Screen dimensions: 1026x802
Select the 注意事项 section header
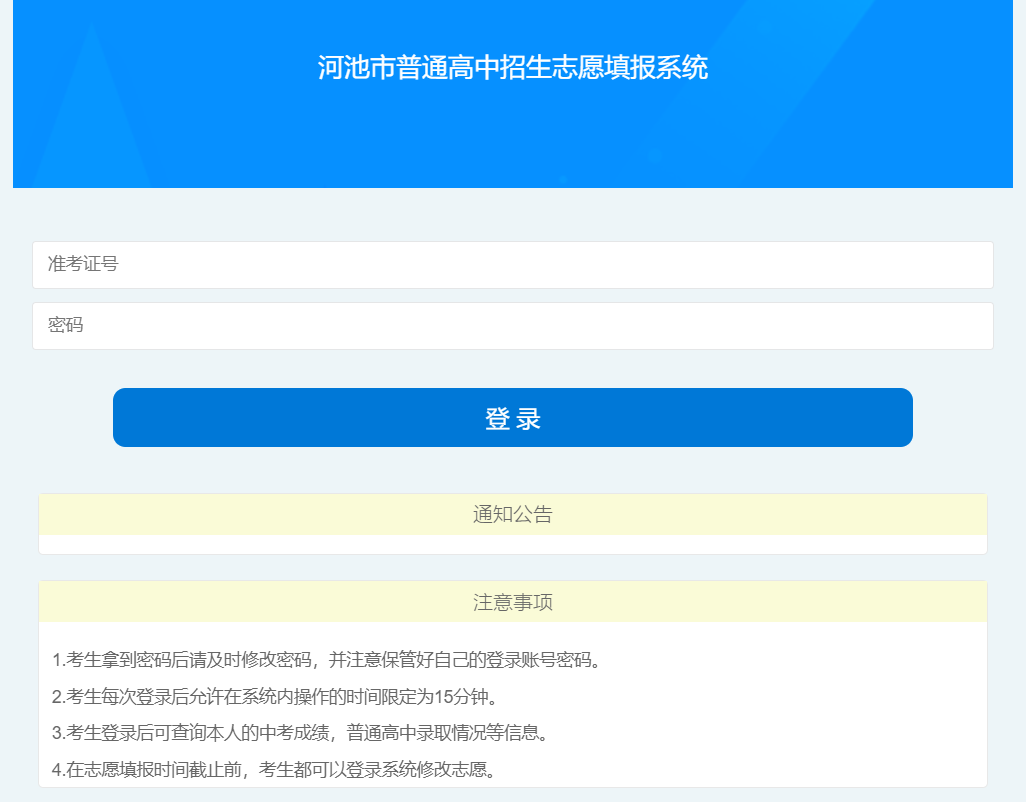(512, 602)
